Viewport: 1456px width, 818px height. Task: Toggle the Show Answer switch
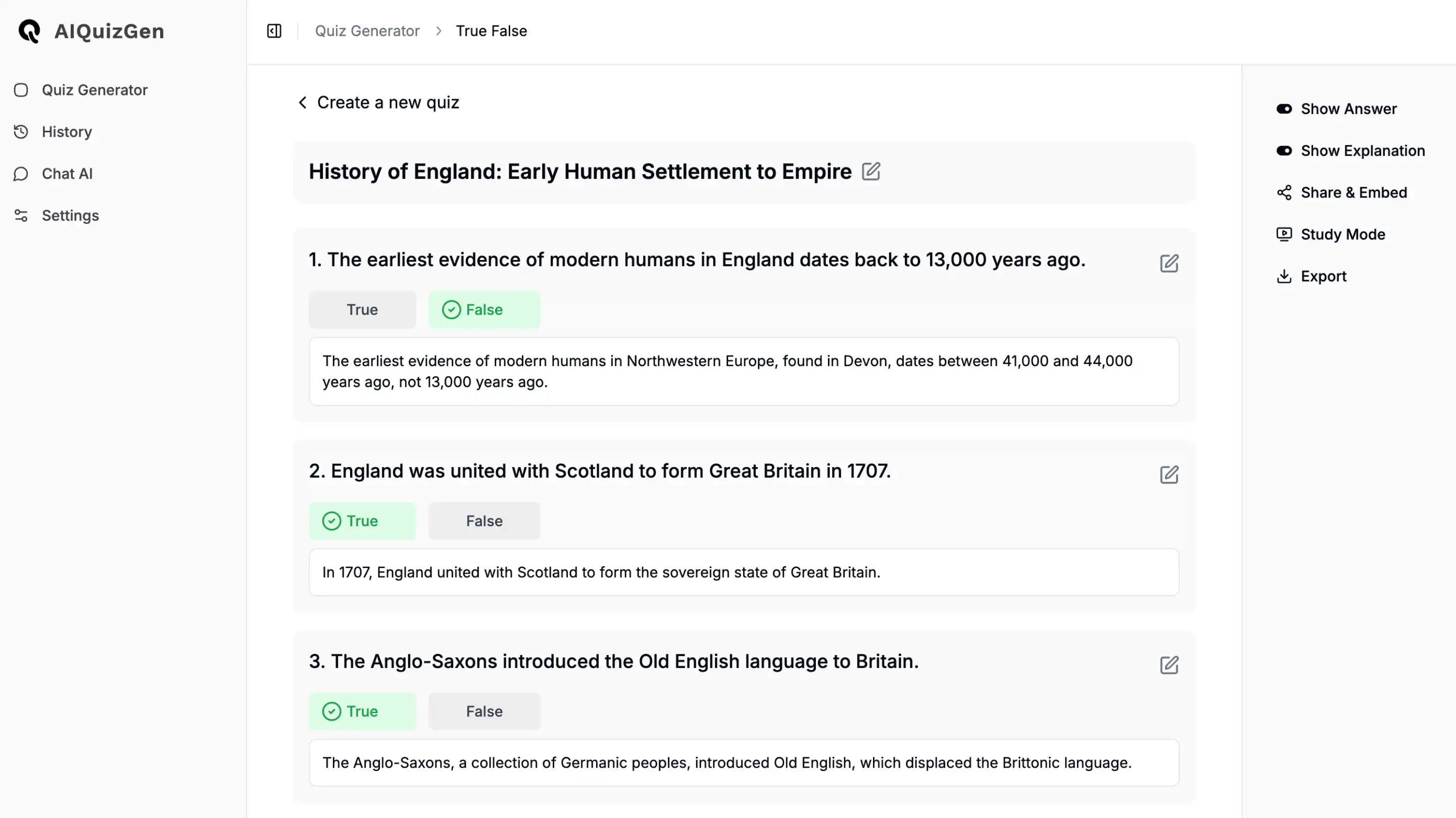(1285, 108)
